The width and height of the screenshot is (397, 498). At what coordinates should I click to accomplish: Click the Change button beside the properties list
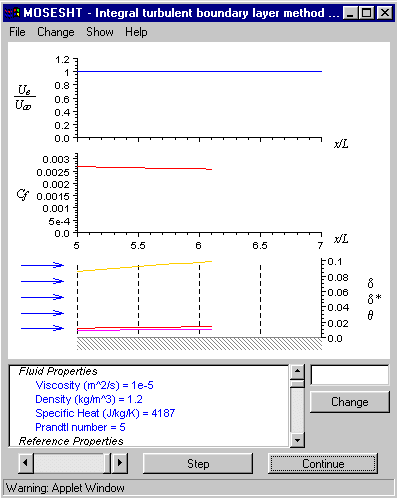click(350, 402)
